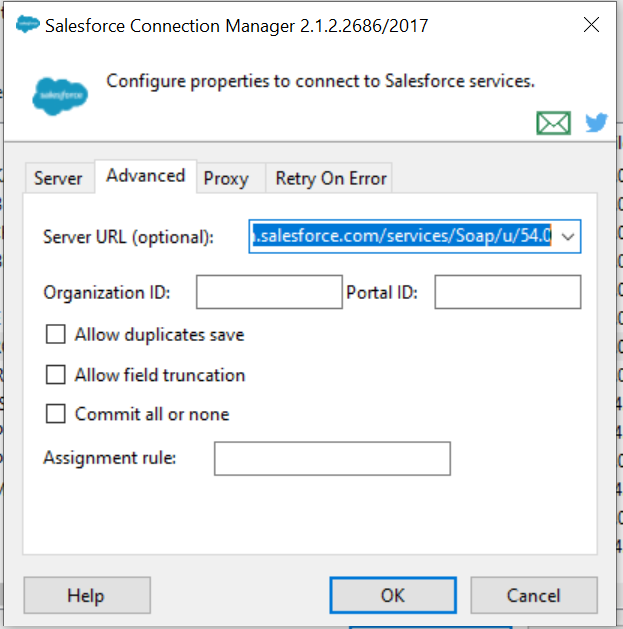Select the Advanced tab
The width and height of the screenshot is (623, 629).
coord(146,176)
